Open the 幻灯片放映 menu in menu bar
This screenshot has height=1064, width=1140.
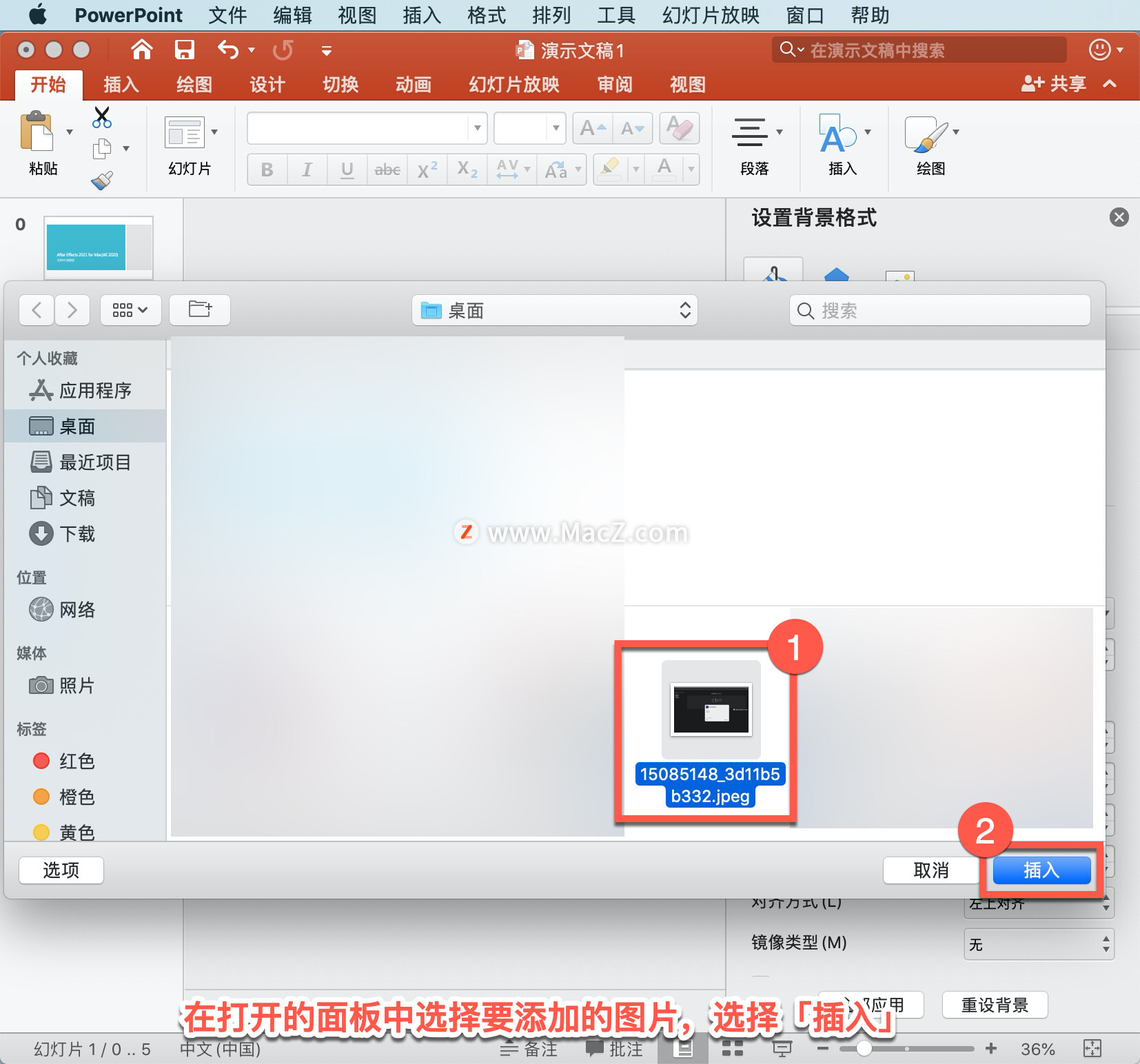(x=711, y=14)
